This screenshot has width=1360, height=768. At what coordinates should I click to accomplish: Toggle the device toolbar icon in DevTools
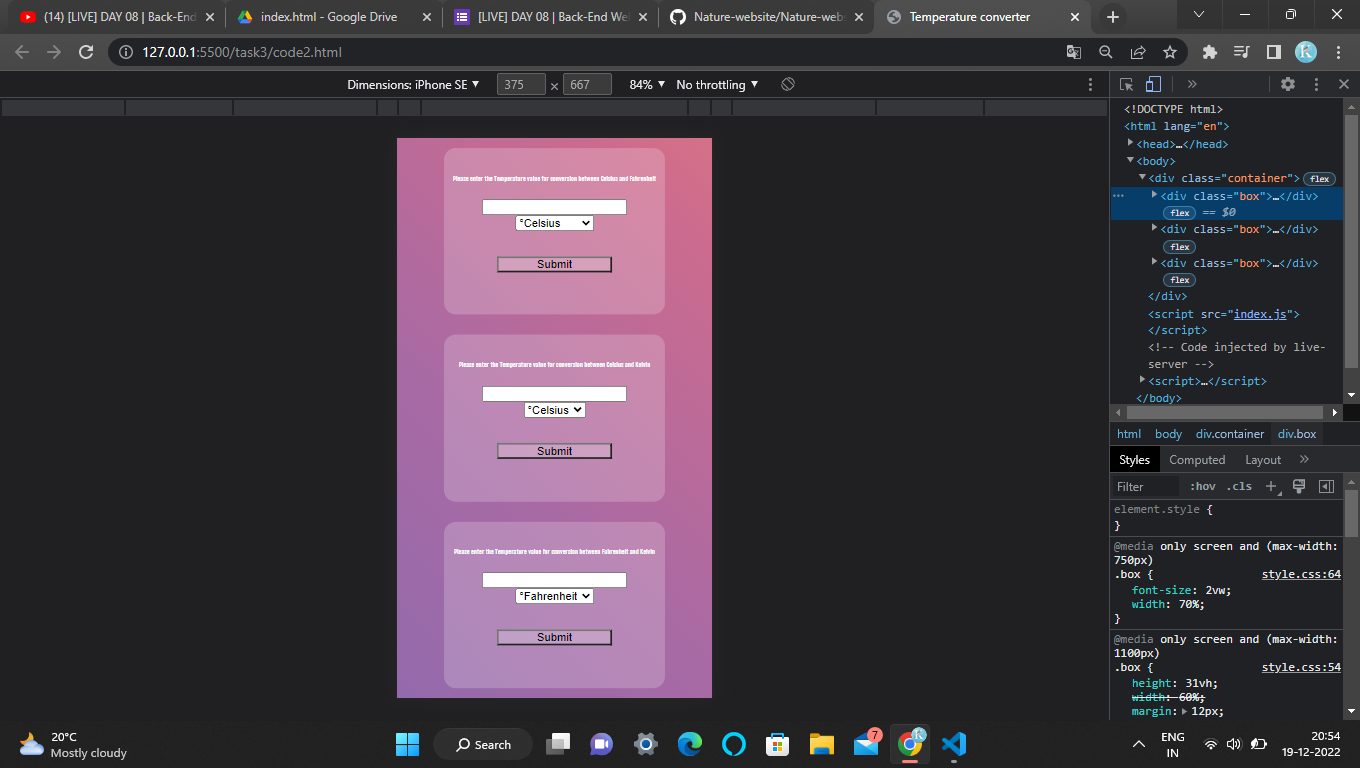(x=1153, y=84)
